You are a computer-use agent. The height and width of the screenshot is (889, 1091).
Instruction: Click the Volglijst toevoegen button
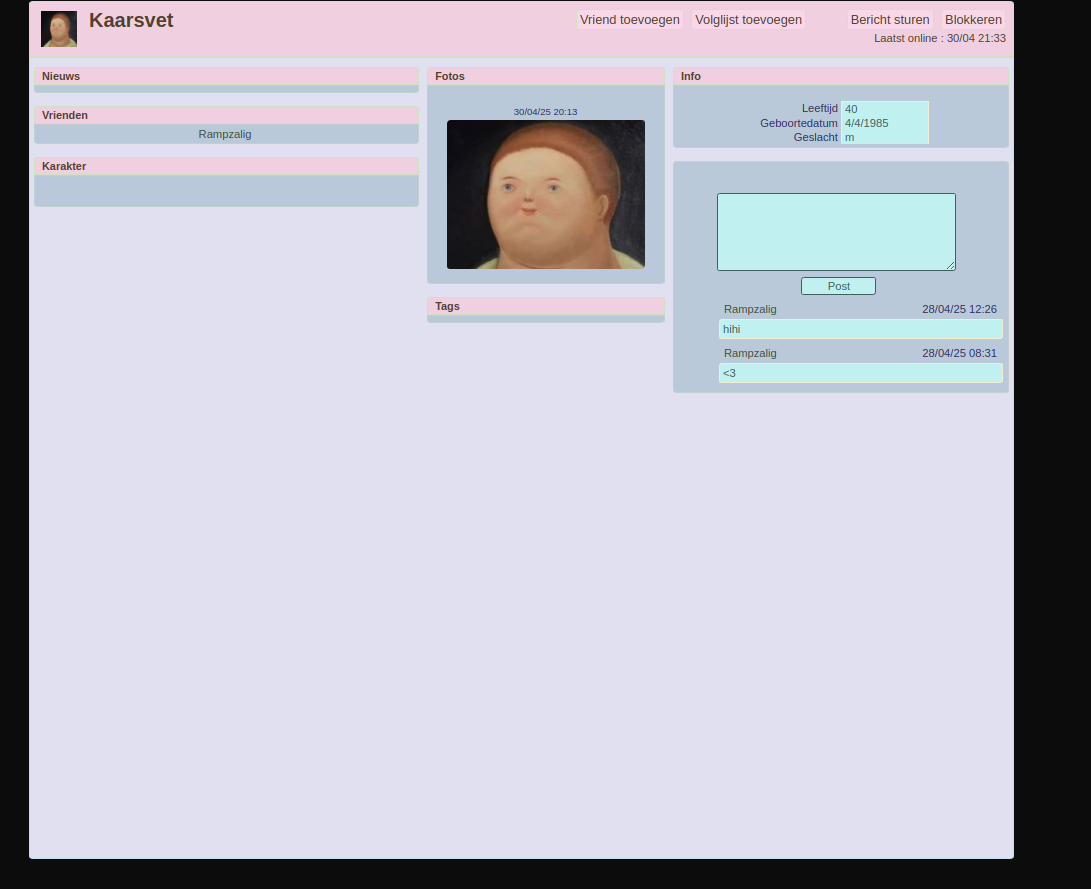748,19
